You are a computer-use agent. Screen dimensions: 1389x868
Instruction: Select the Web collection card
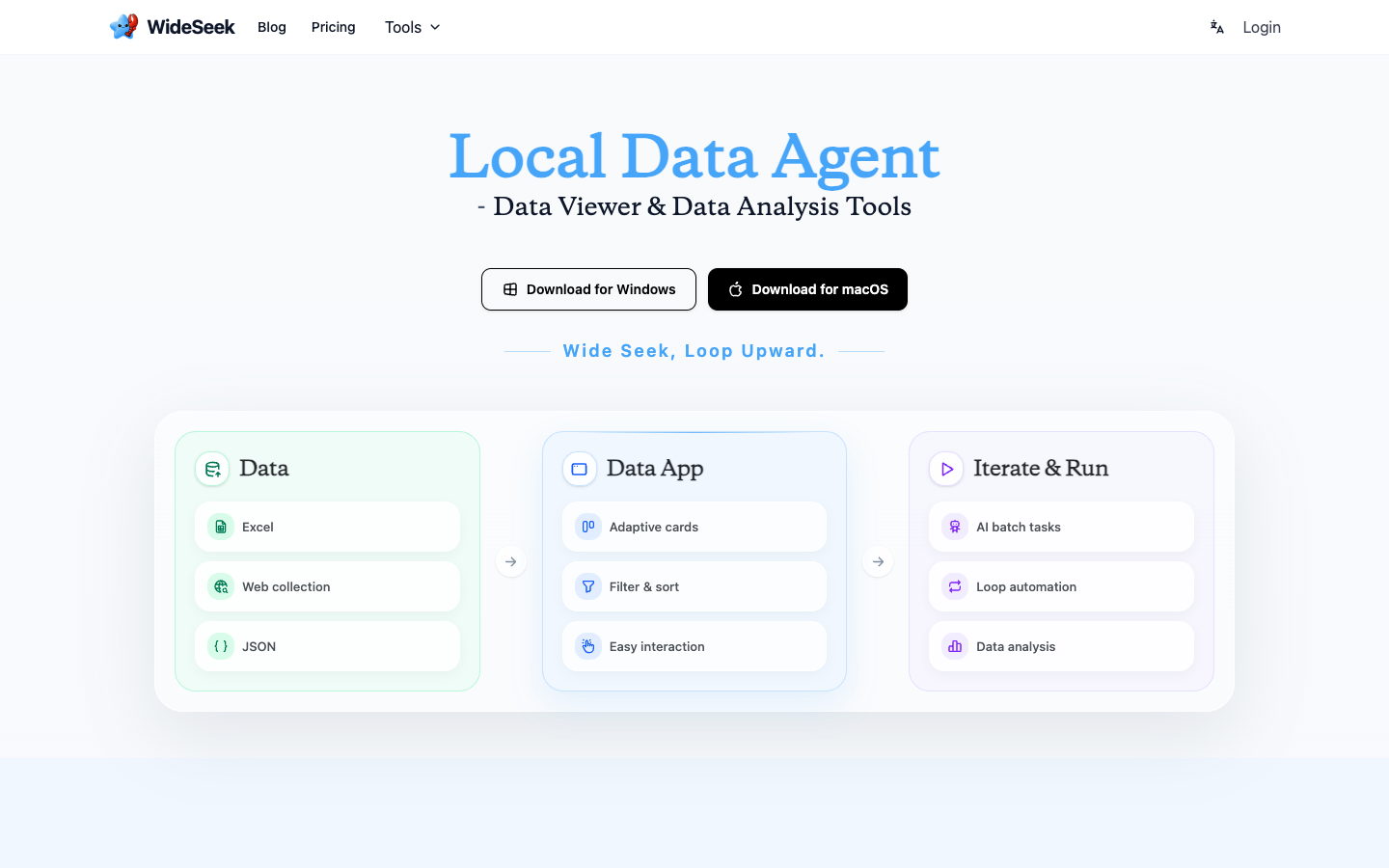(327, 586)
